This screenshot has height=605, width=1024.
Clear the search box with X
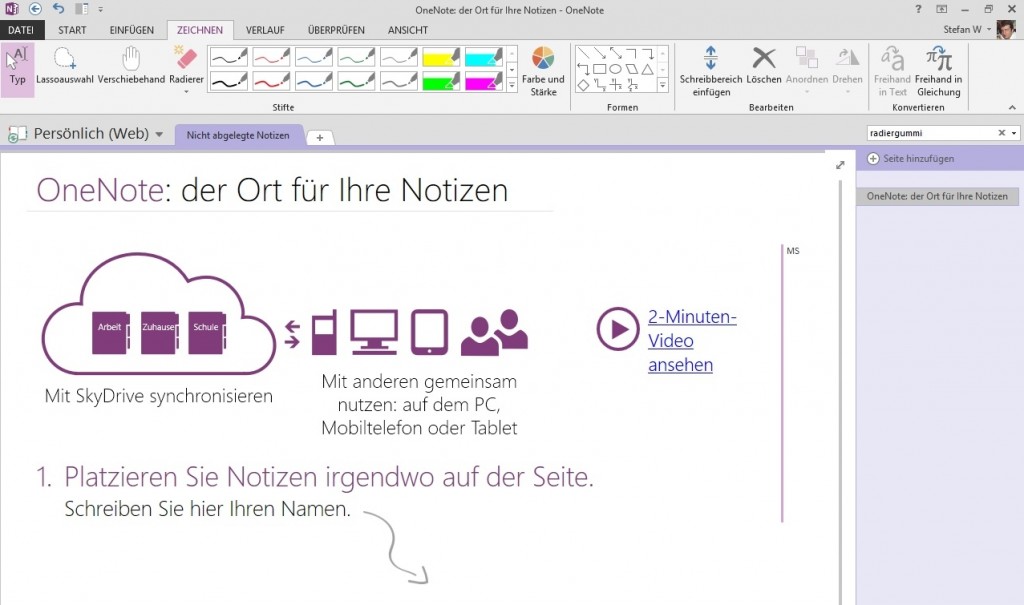coord(1002,133)
